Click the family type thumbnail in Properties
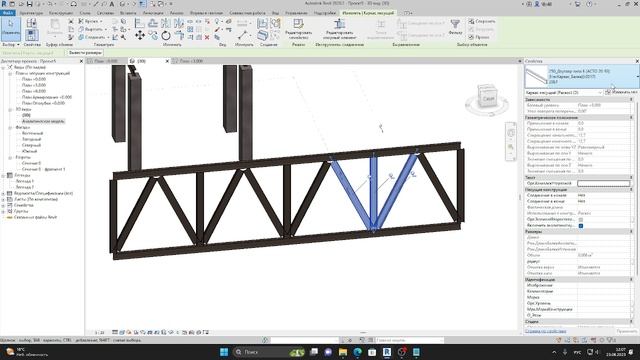The image size is (640, 360). point(536,76)
